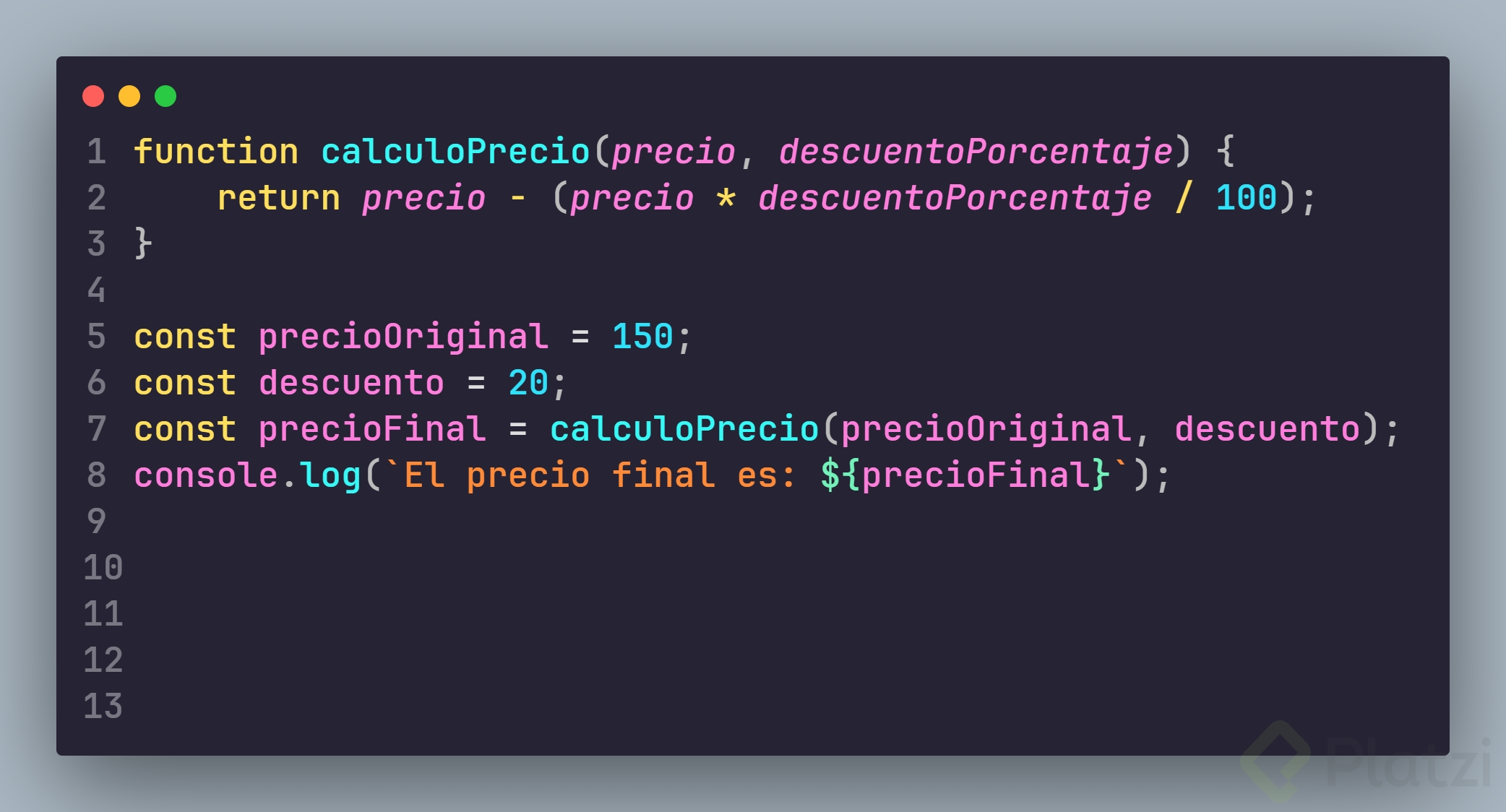Place cursor on the precioOriginal declaration name

403,337
